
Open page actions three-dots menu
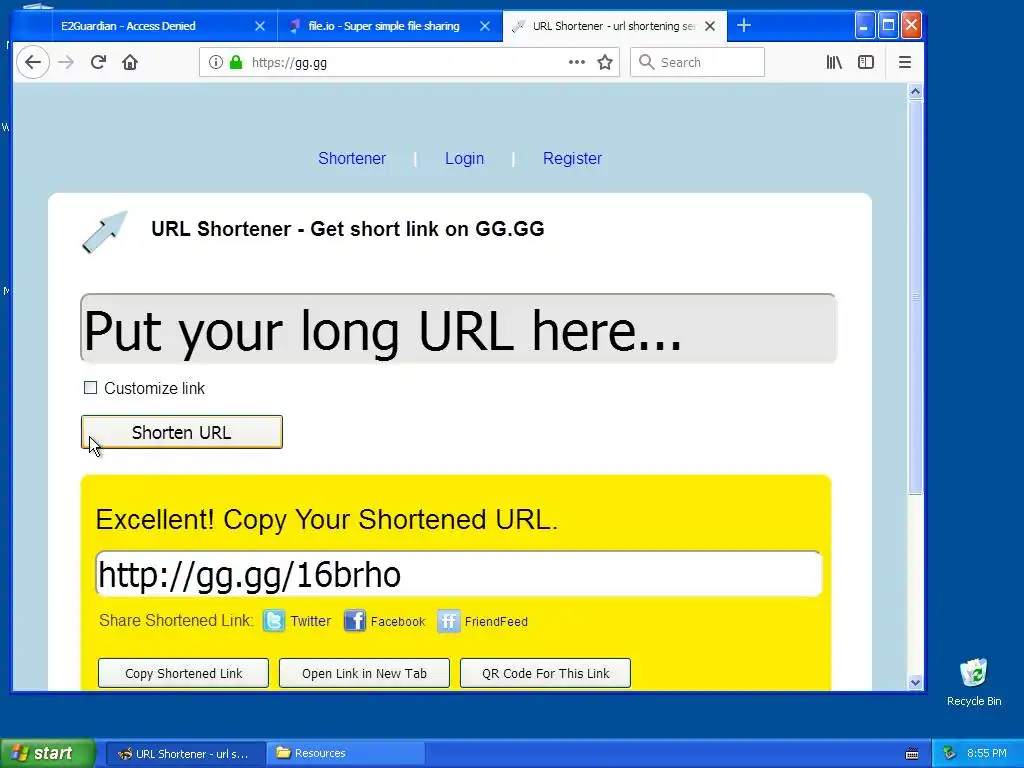577,62
